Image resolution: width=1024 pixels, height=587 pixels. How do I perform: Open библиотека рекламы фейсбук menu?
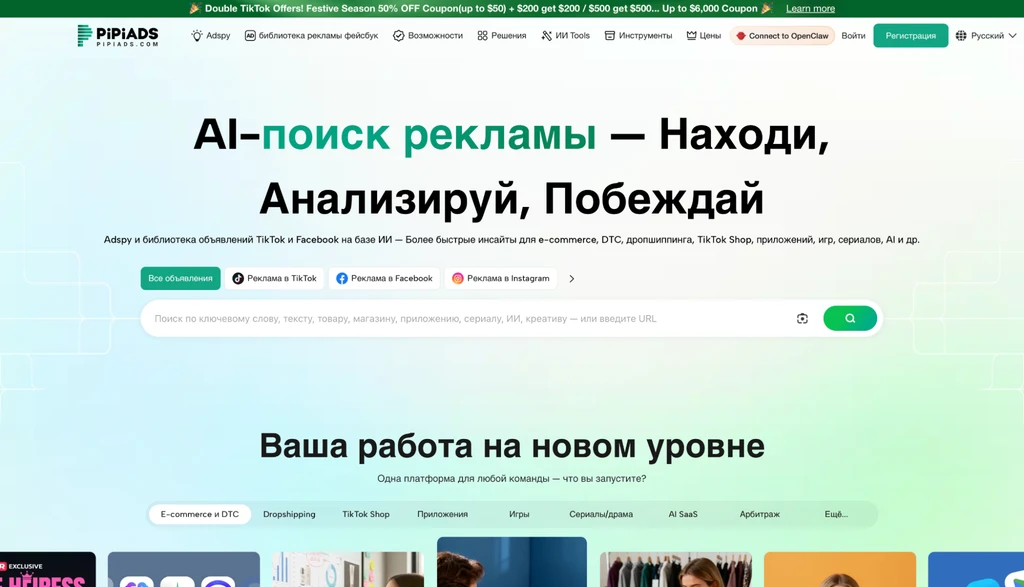pyautogui.click(x=311, y=36)
